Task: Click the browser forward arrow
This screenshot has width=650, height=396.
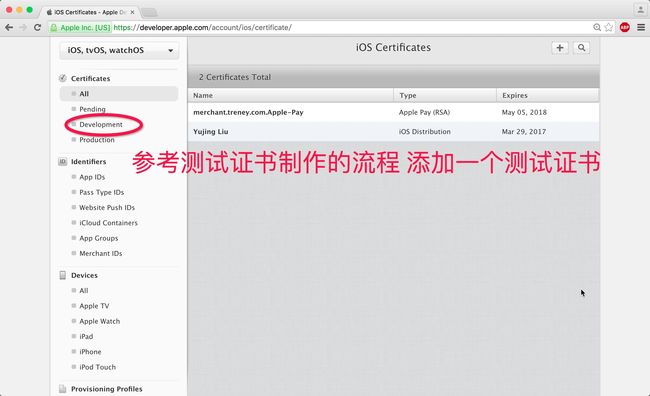Action: click(23, 27)
